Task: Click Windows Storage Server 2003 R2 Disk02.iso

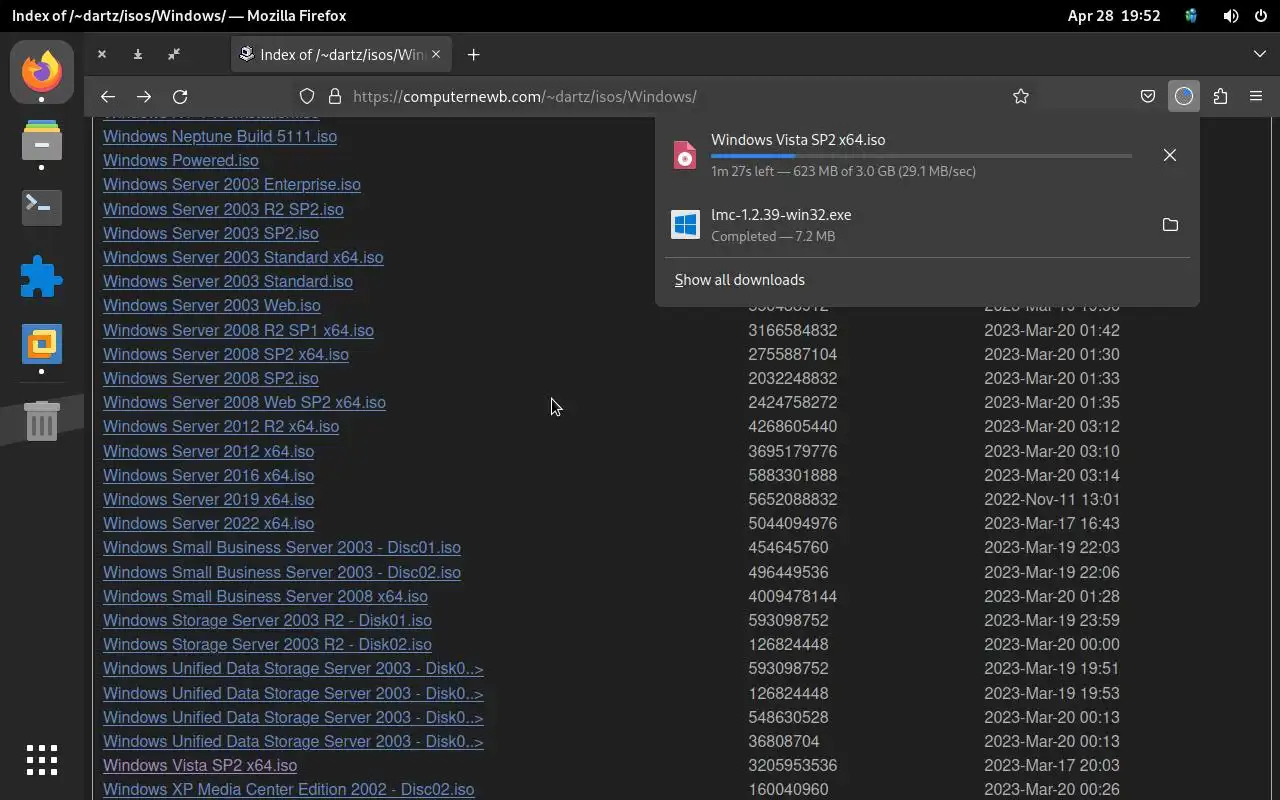Action: point(267,644)
